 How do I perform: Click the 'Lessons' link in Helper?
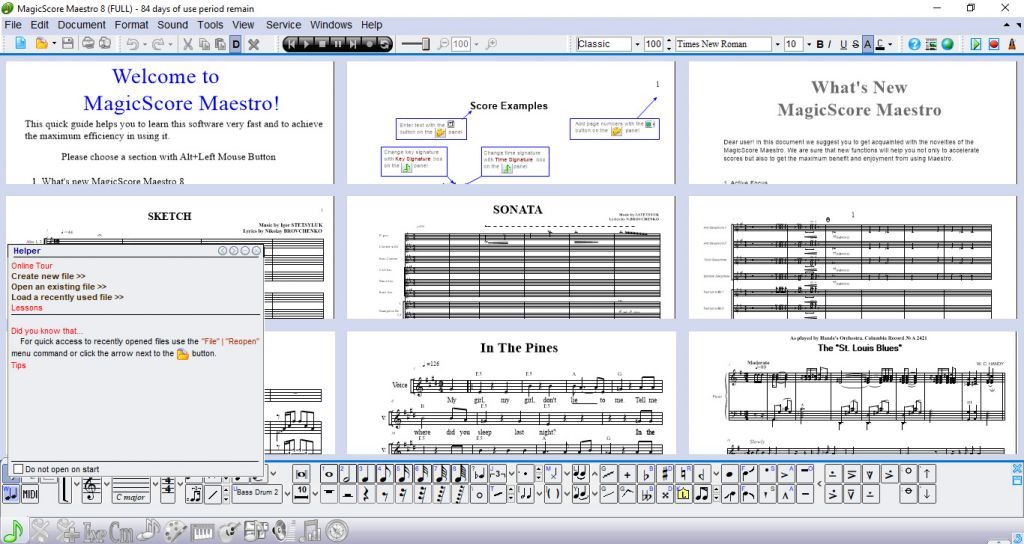(27, 308)
